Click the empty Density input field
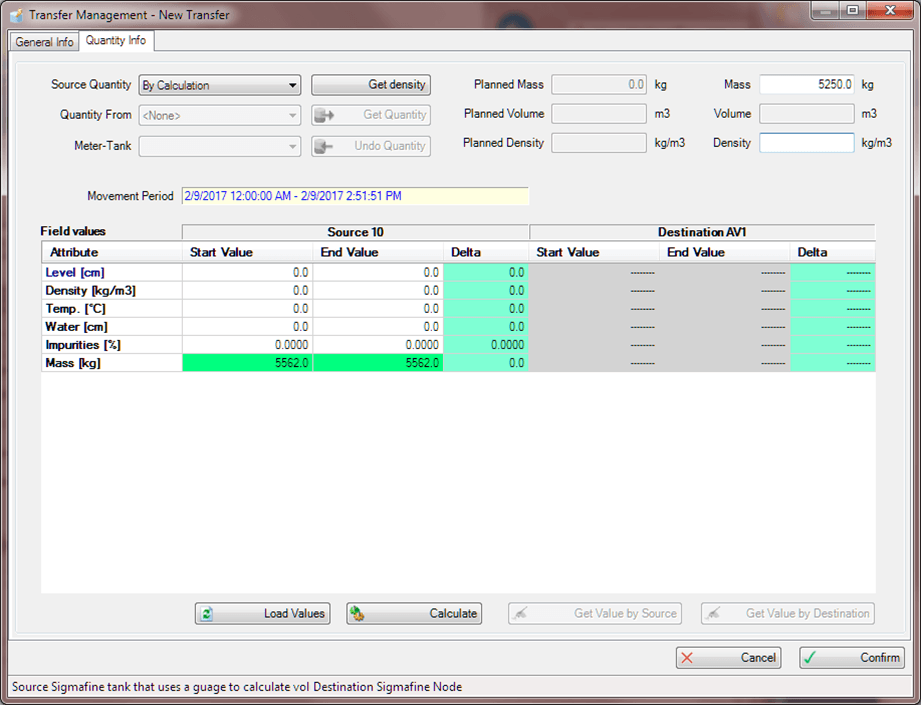 pos(806,142)
